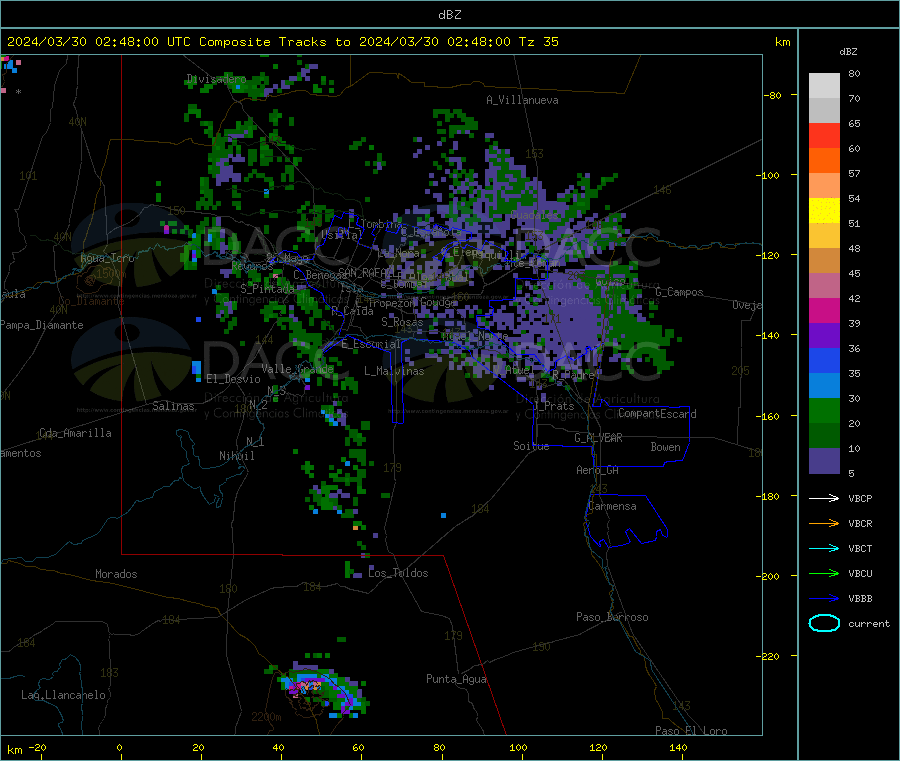Click the orange VBCR arrow legend icon
The height and width of the screenshot is (761, 900).
824,523
